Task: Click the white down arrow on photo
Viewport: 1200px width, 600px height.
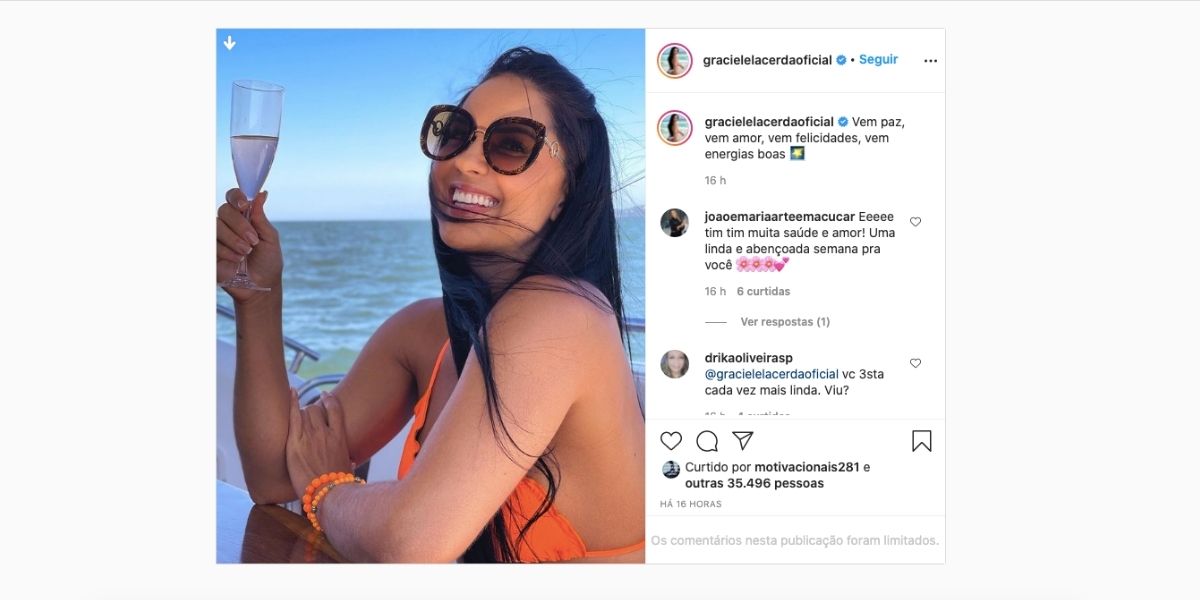Action: 229,43
